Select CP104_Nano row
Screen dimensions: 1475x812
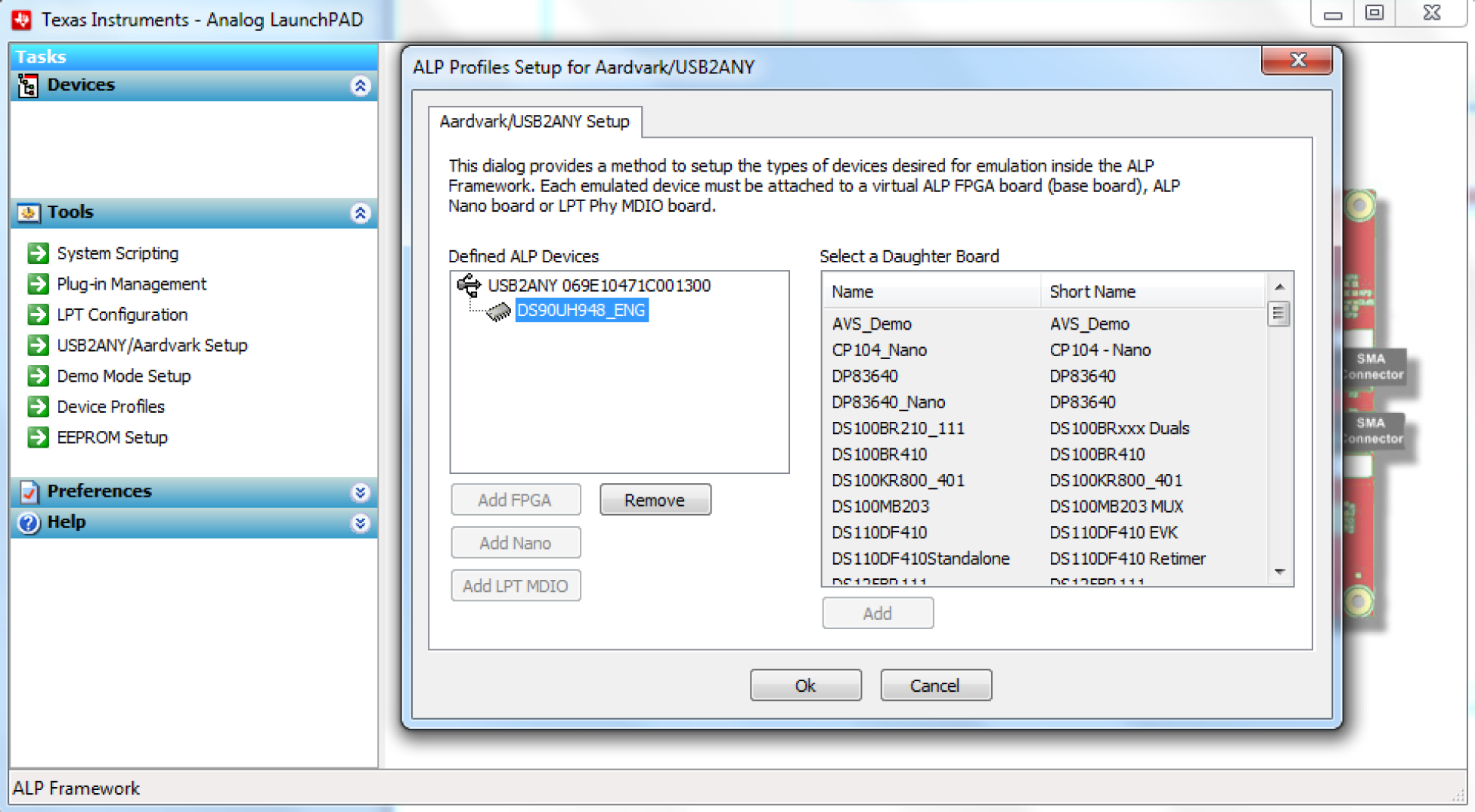click(x=1044, y=350)
